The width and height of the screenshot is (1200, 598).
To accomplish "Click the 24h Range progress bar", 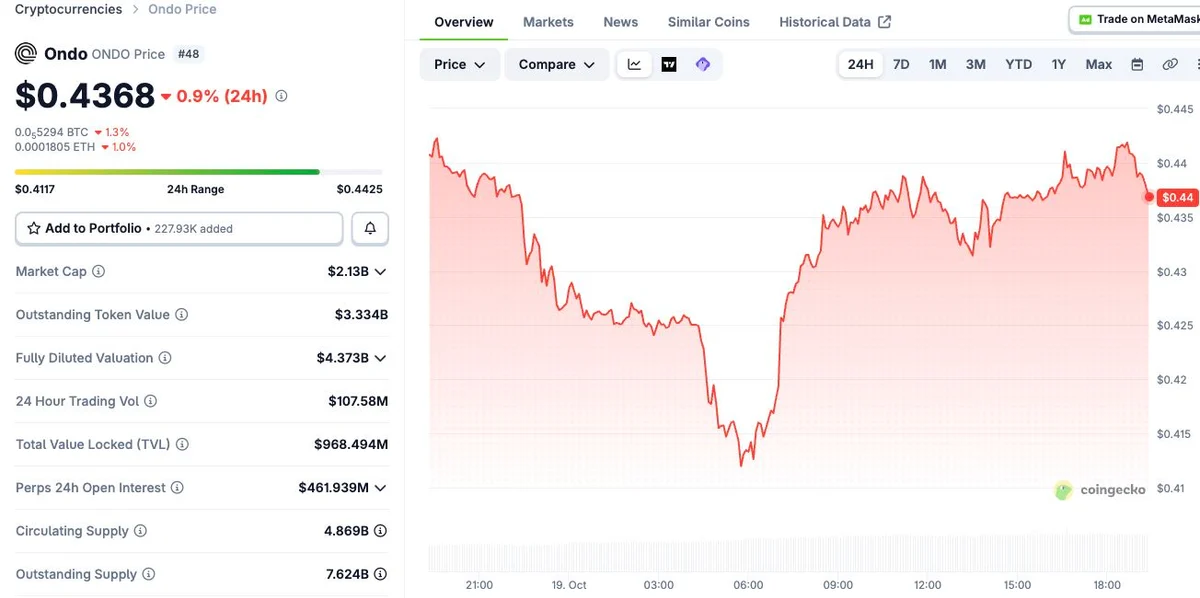I will [199, 172].
